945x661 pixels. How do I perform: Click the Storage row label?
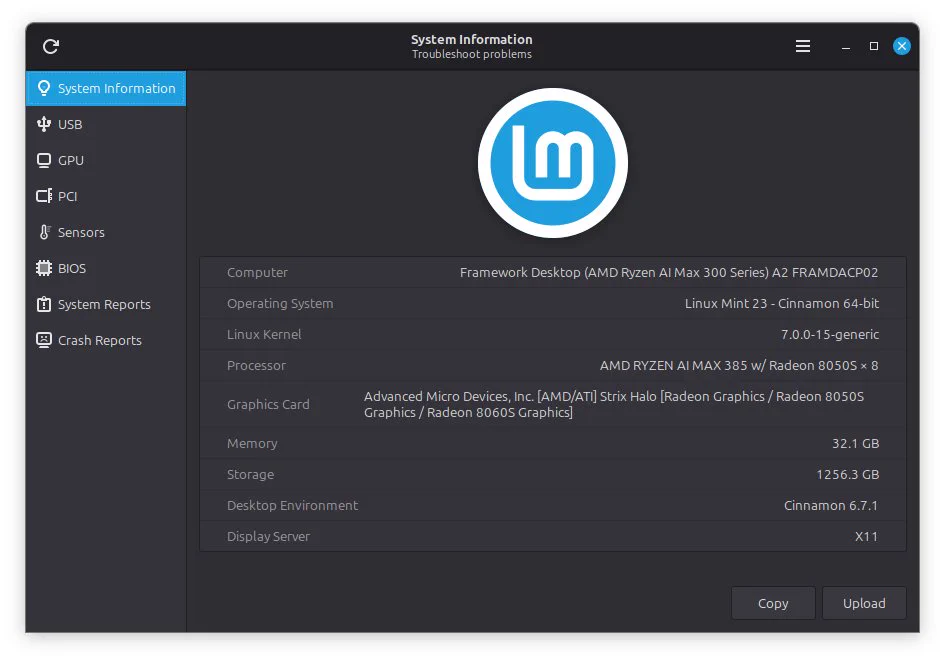click(250, 474)
